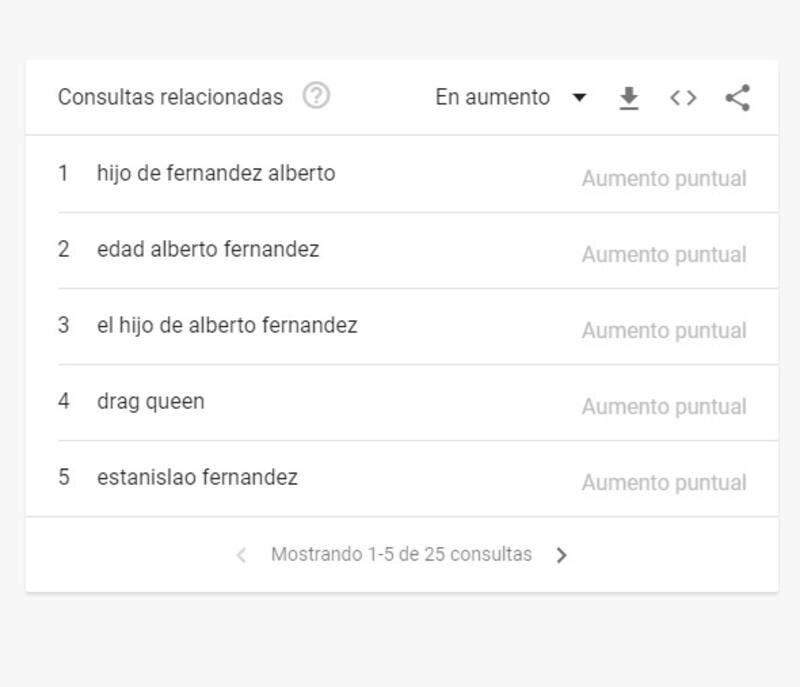Open the "drag queen" related query

pyautogui.click(x=150, y=401)
